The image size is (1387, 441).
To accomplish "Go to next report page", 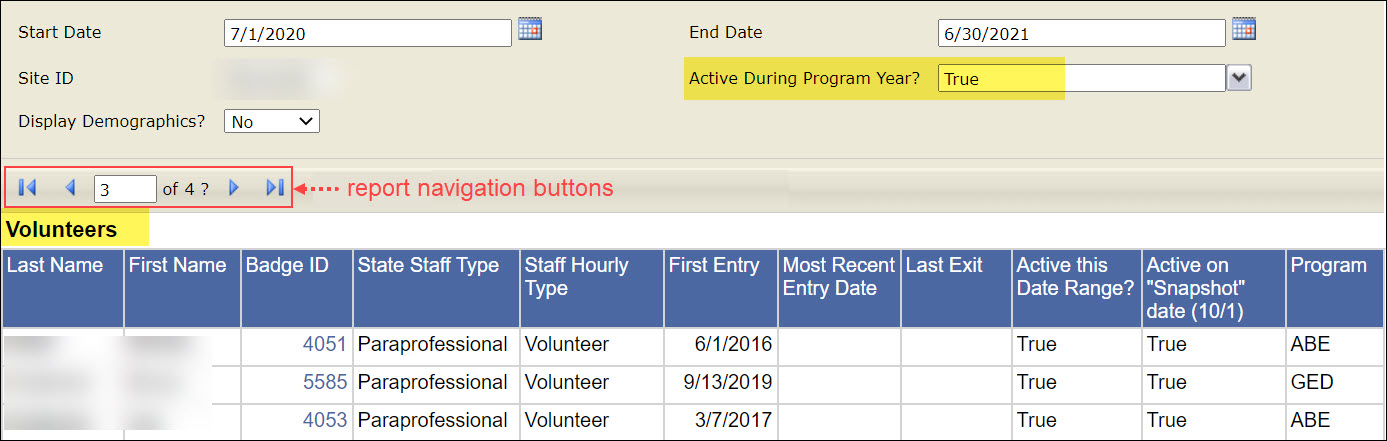I will [234, 187].
